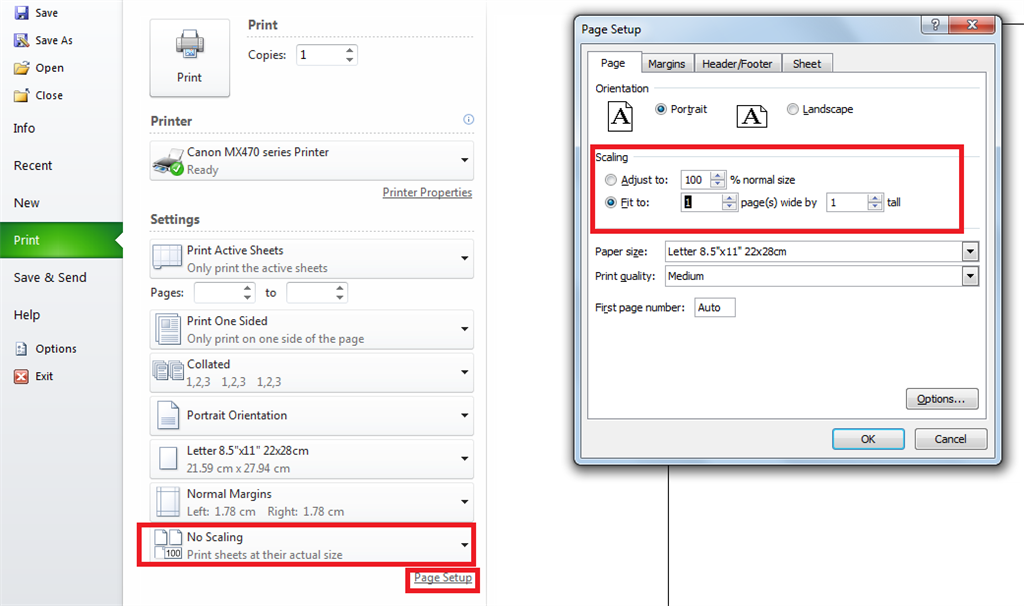Image resolution: width=1024 pixels, height=606 pixels.
Task: Click the Page Setup link
Action: pos(442,578)
